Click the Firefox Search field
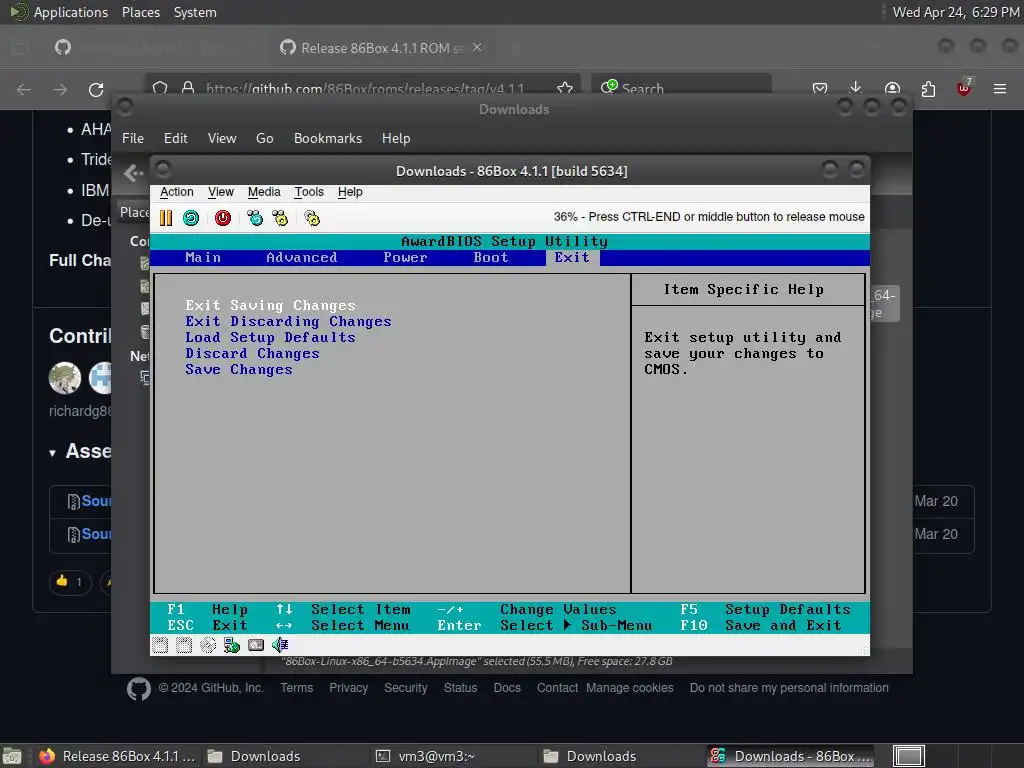The width and height of the screenshot is (1024, 768). (x=681, y=89)
